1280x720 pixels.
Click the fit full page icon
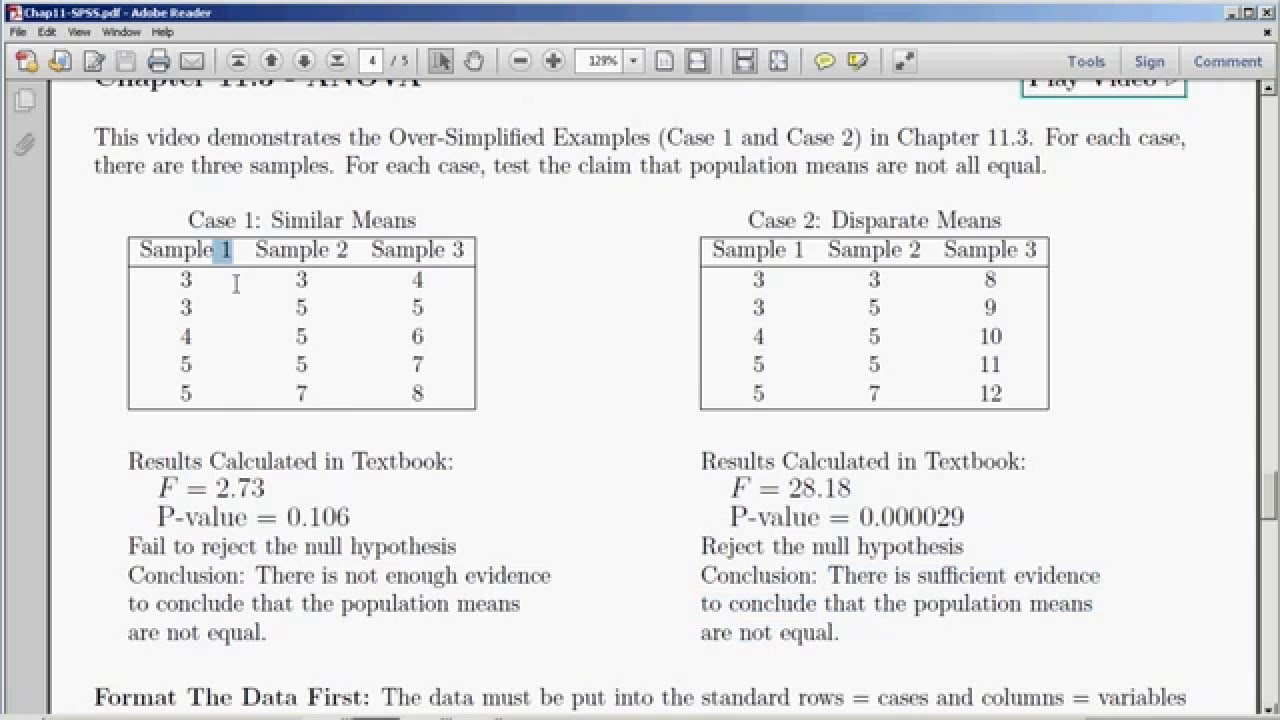778,61
